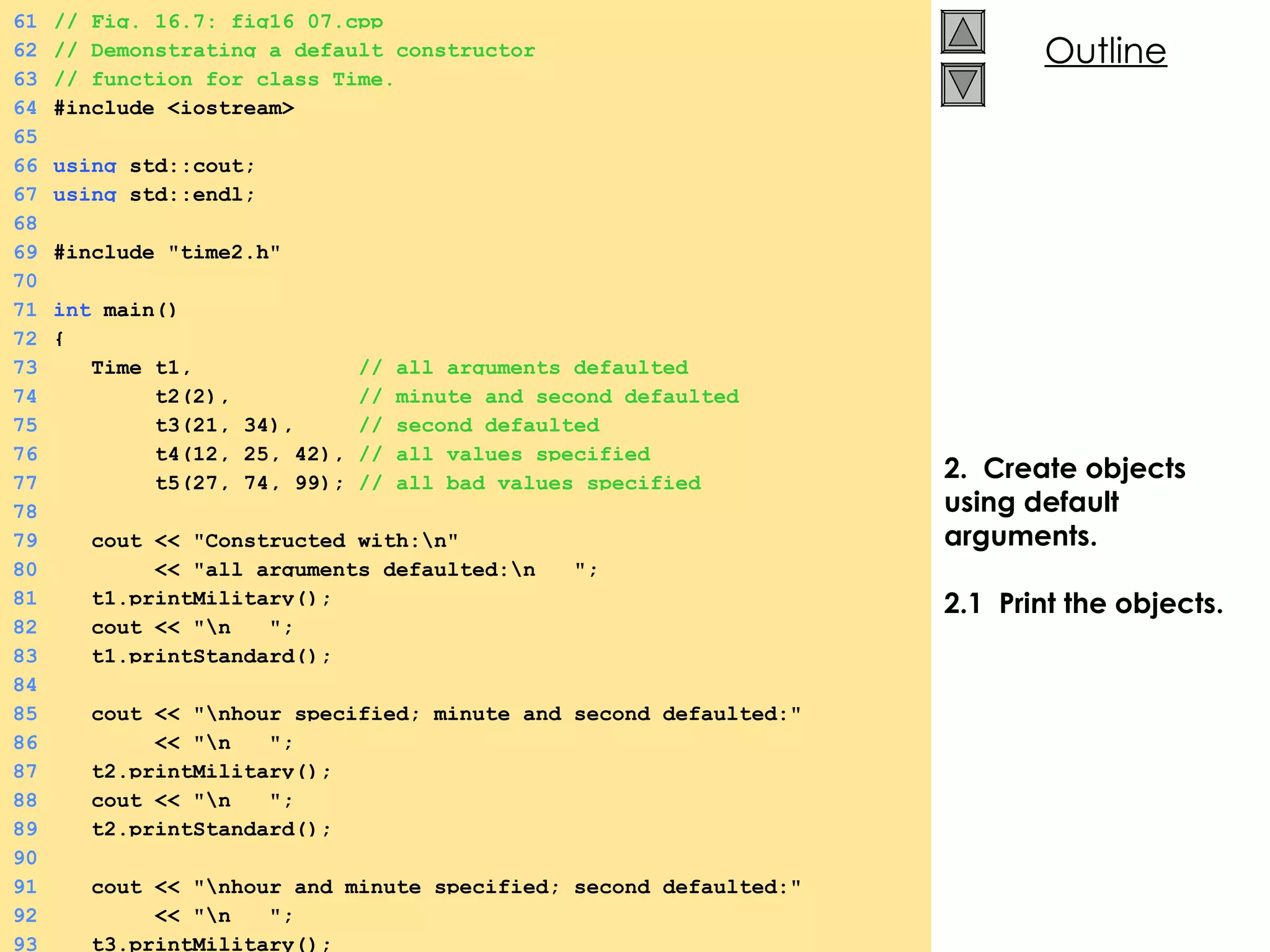The height and width of the screenshot is (952, 1270).
Task: Click '#include <iostream>' on line 64
Action: pos(174,108)
